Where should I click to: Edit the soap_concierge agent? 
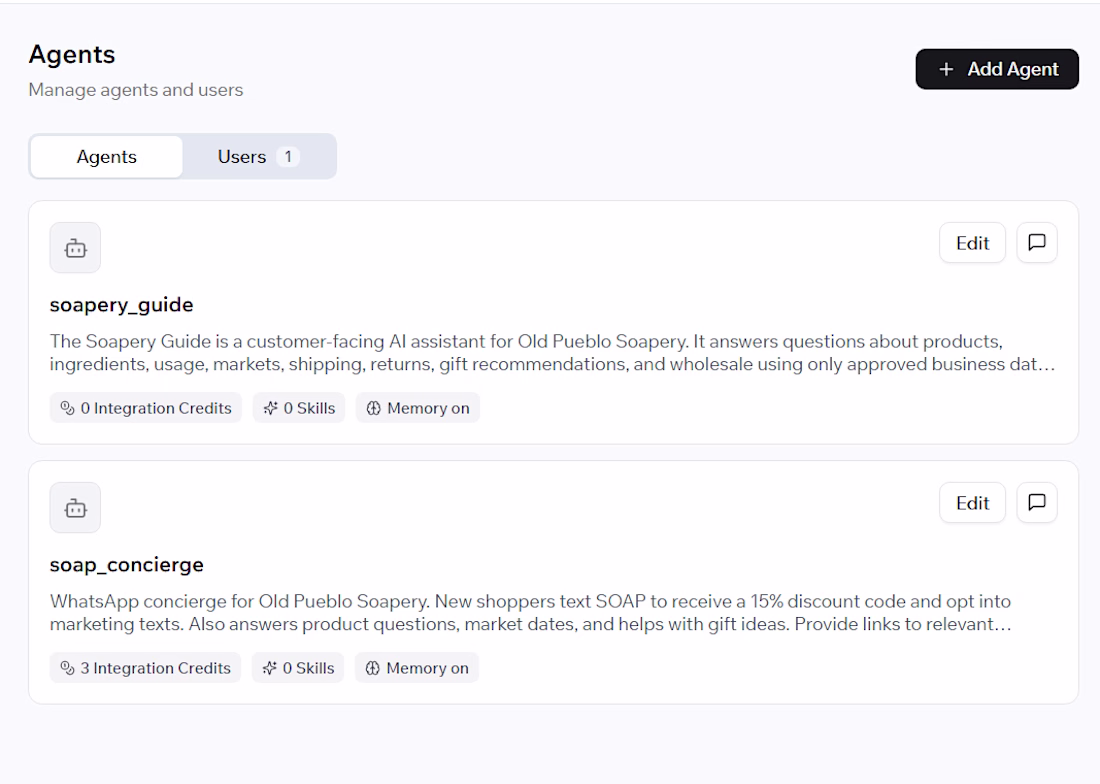(972, 503)
